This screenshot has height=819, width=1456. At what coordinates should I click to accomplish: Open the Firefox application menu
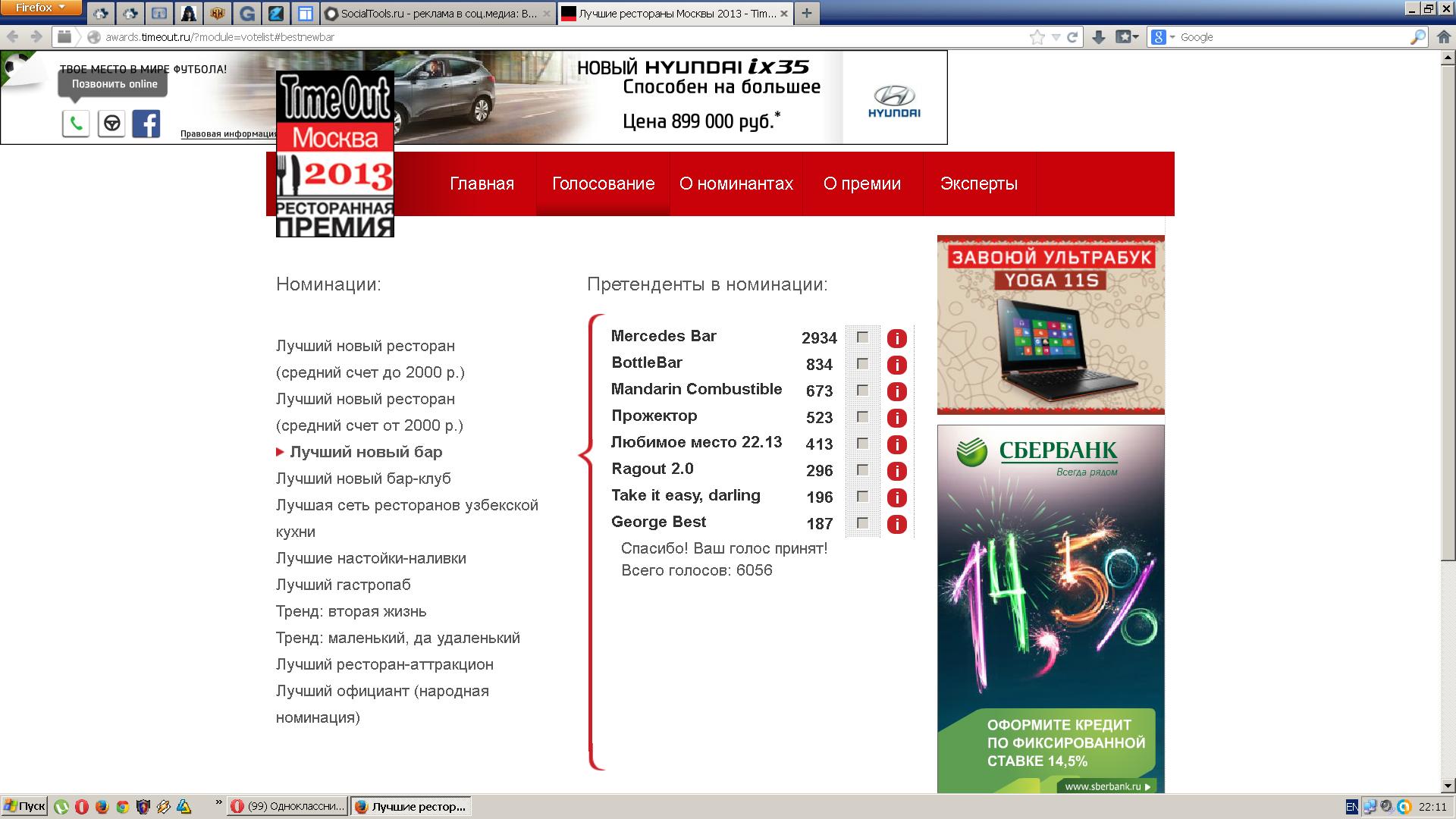tap(41, 8)
